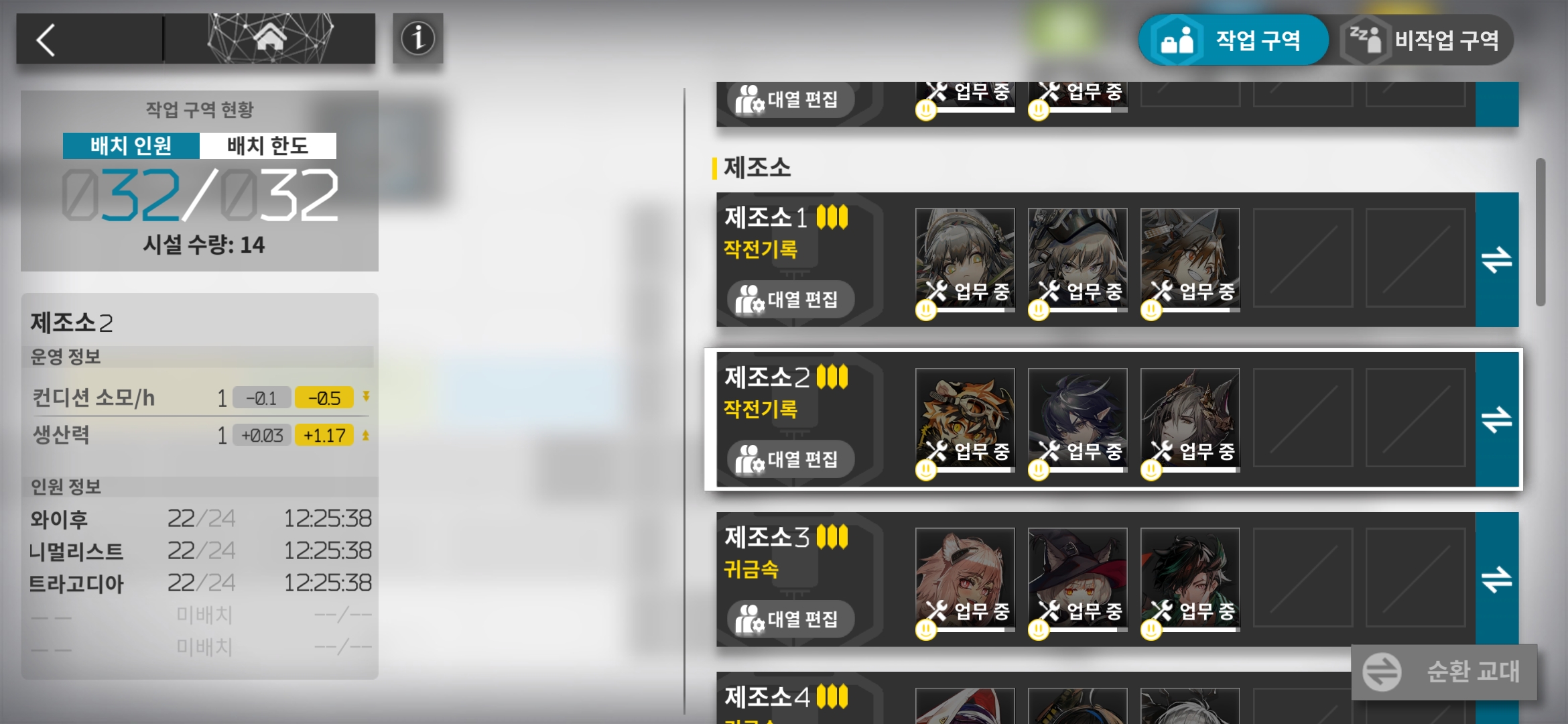The image size is (1568, 724).
Task: Go back with the left arrow icon
Action: (46, 40)
